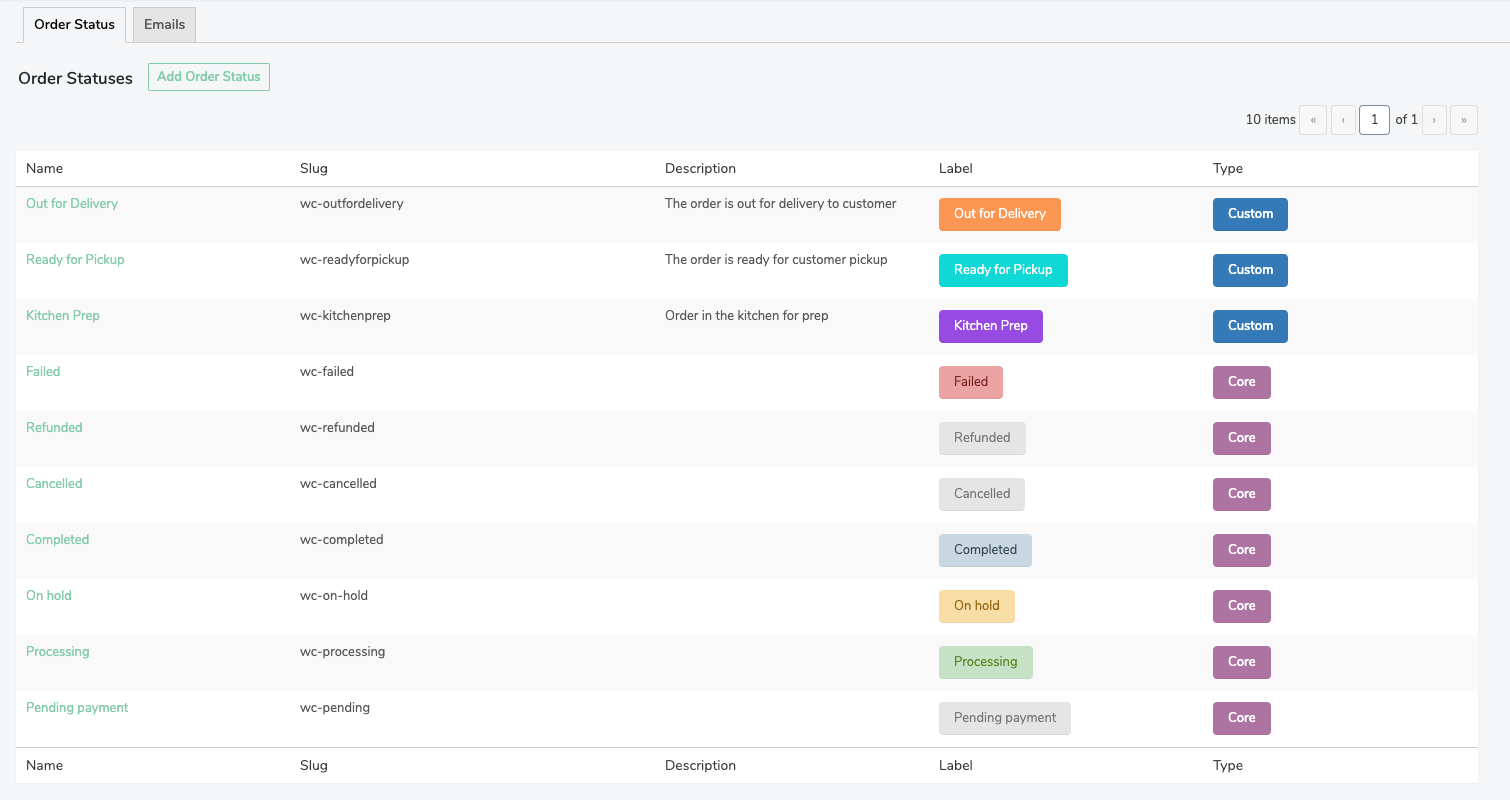
Task: Open the Processing status
Action: (x=57, y=651)
